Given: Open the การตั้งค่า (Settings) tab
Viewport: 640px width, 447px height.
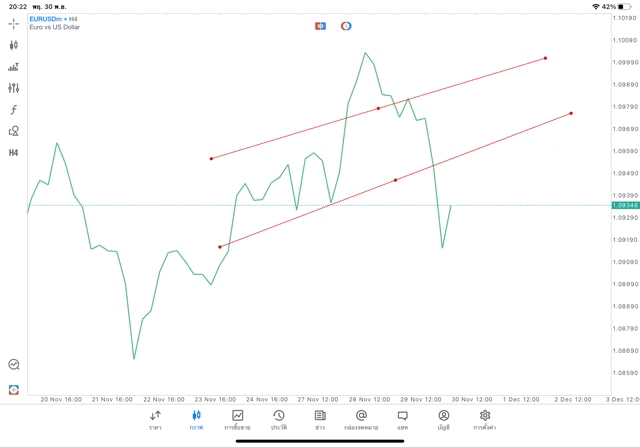Looking at the screenshot, I should tap(485, 419).
